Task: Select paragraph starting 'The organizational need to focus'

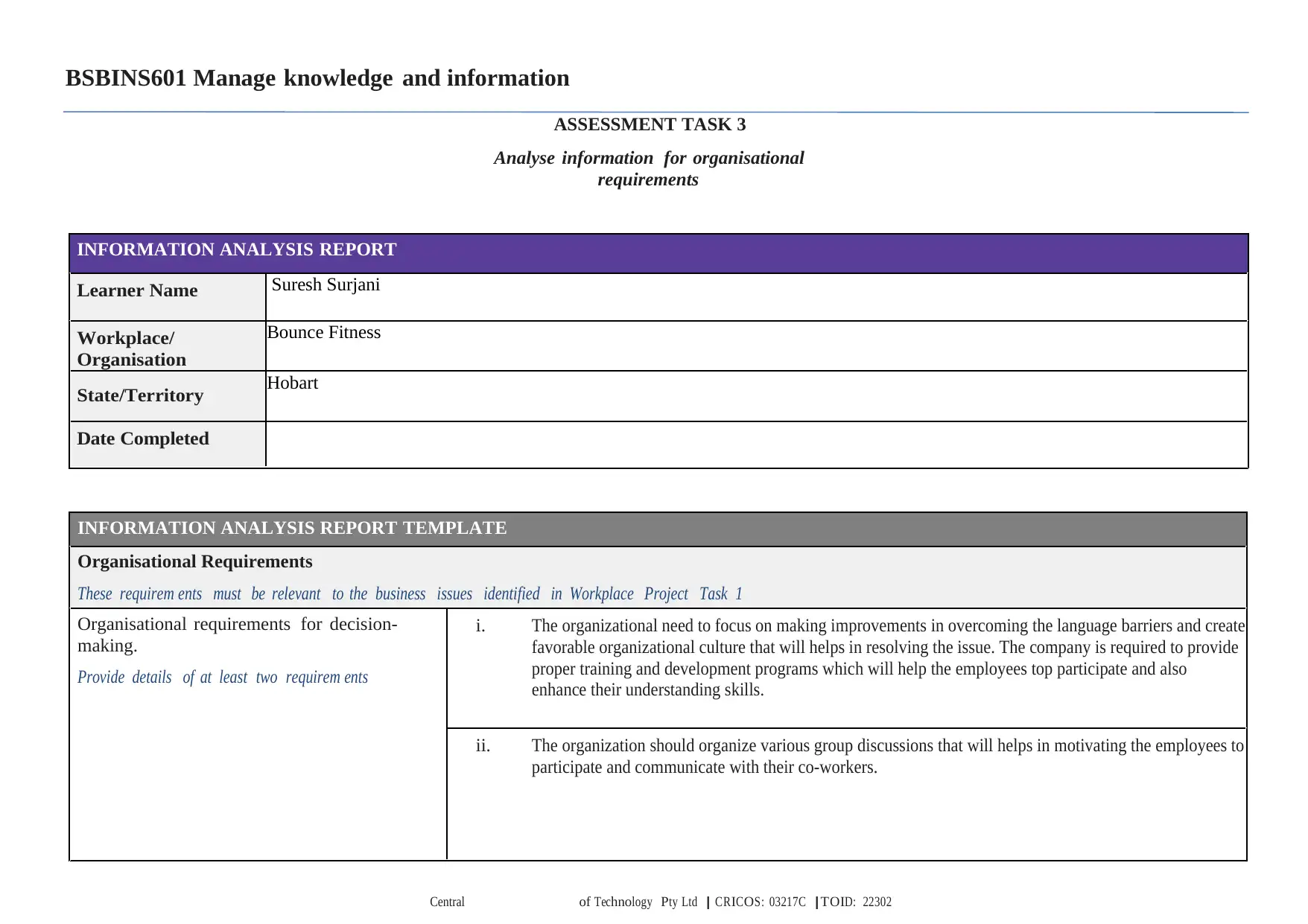Action: tap(888, 658)
